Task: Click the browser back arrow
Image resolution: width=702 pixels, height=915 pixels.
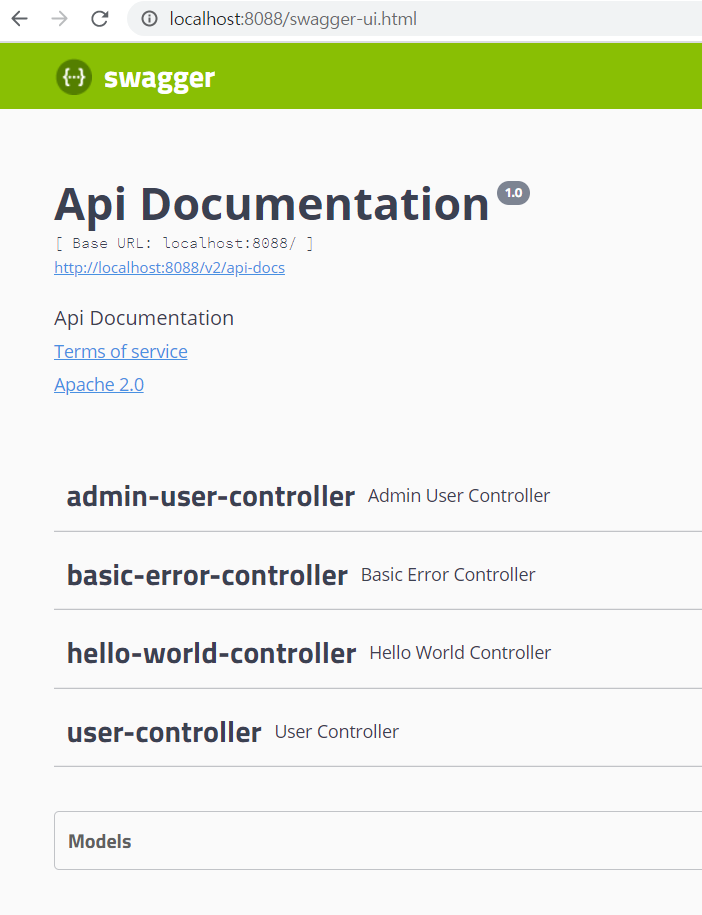Action: 20,19
